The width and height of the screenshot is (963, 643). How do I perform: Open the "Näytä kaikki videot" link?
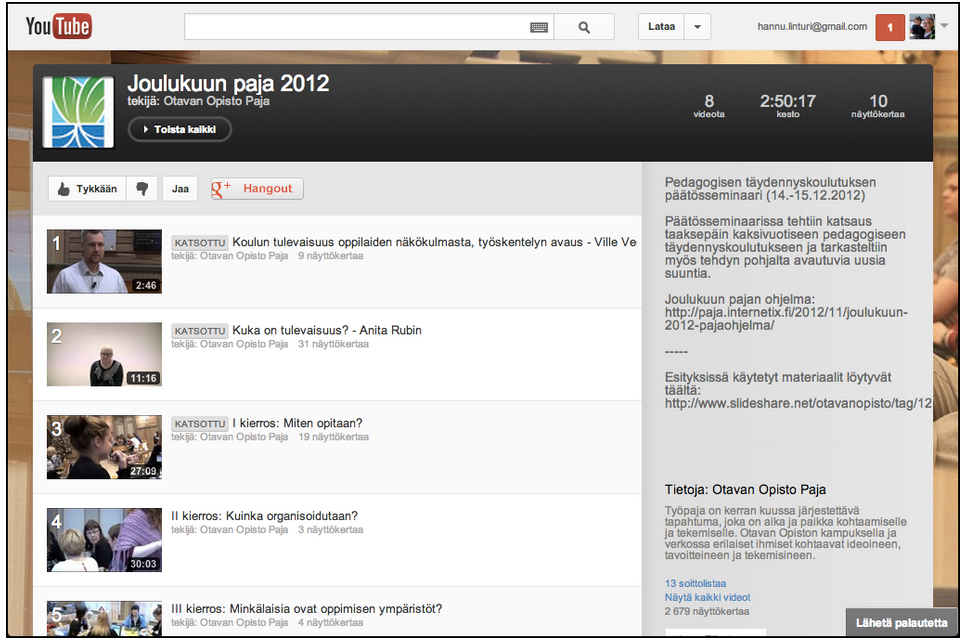(x=707, y=597)
